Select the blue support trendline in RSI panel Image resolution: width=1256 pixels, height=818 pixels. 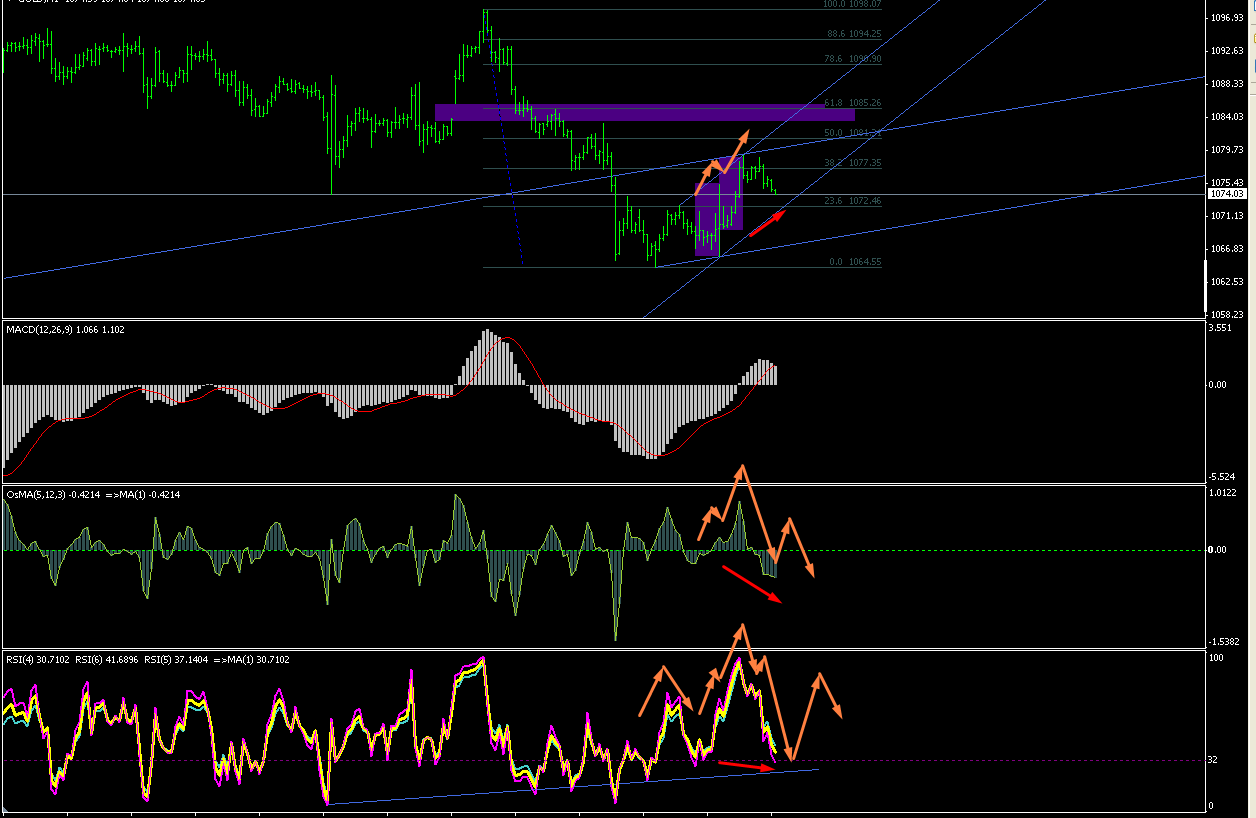pos(572,786)
